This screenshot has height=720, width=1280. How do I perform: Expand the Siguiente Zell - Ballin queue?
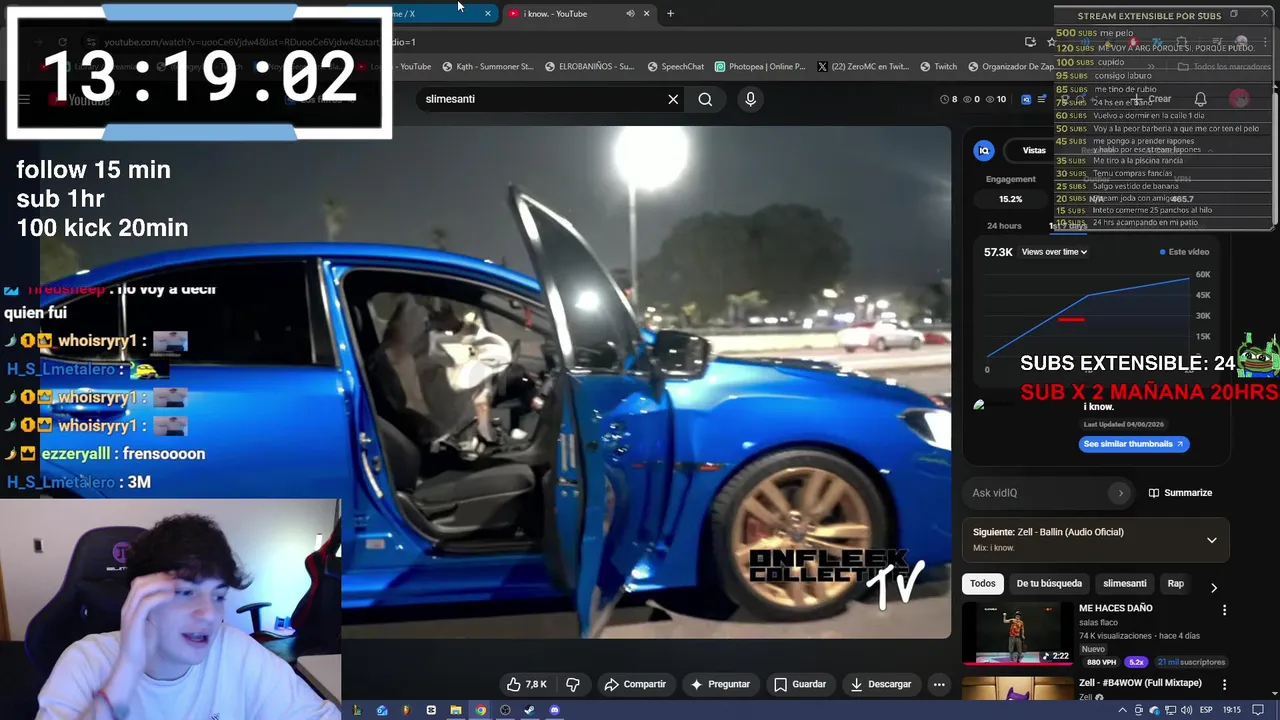tap(1211, 540)
